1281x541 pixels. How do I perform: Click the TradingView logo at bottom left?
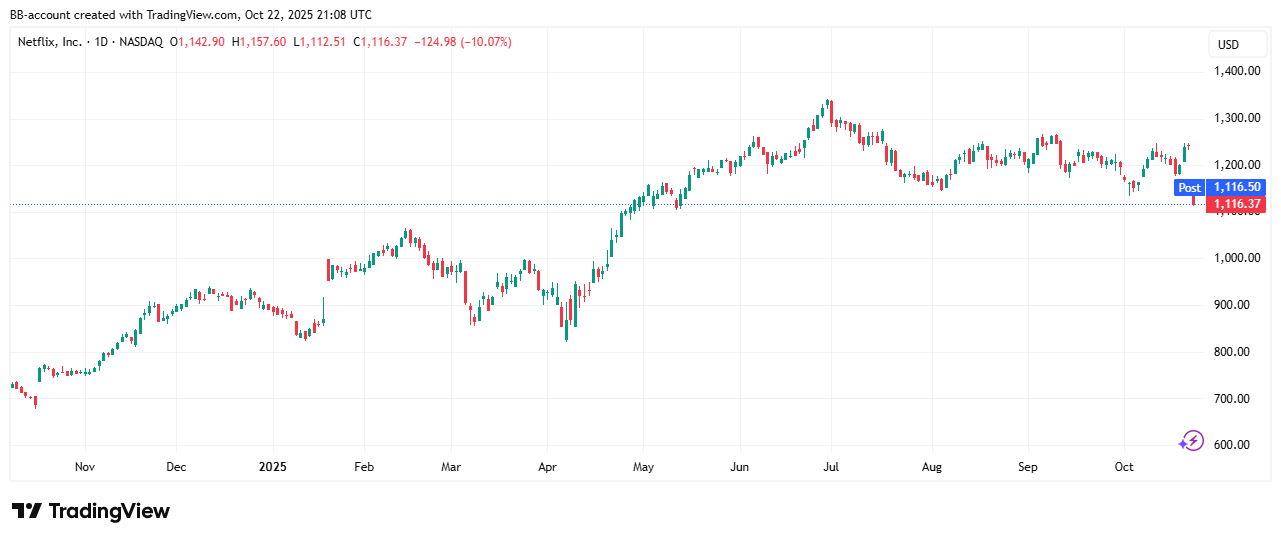click(91, 511)
